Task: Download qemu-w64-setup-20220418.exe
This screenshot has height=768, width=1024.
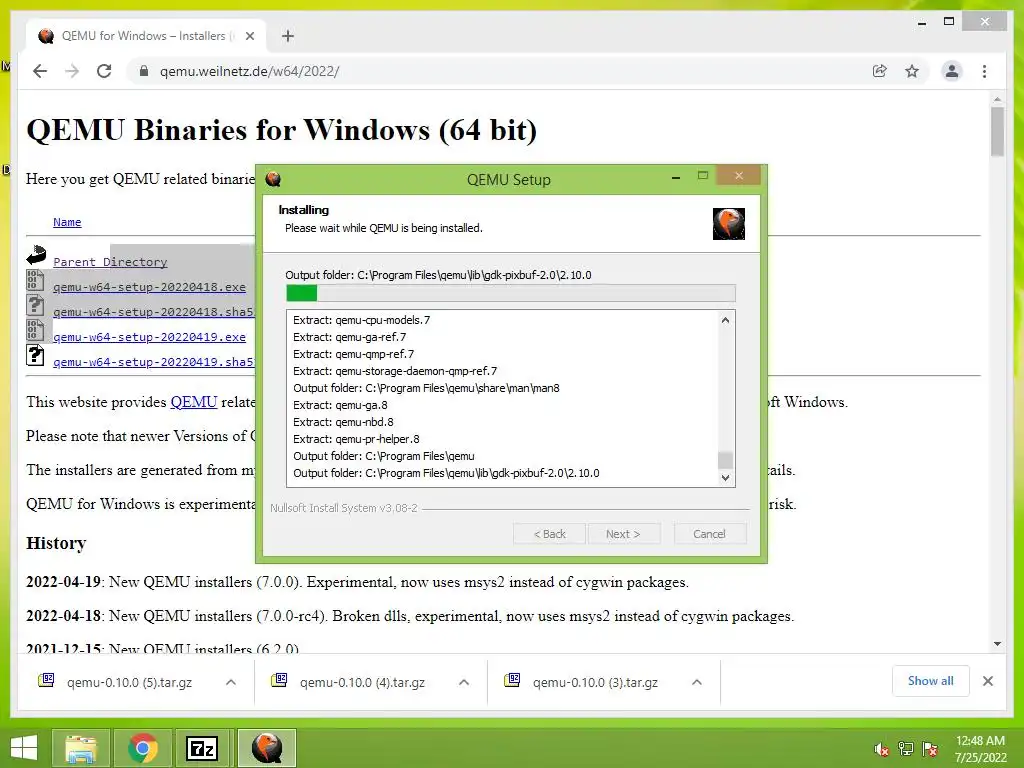Action: (x=150, y=287)
